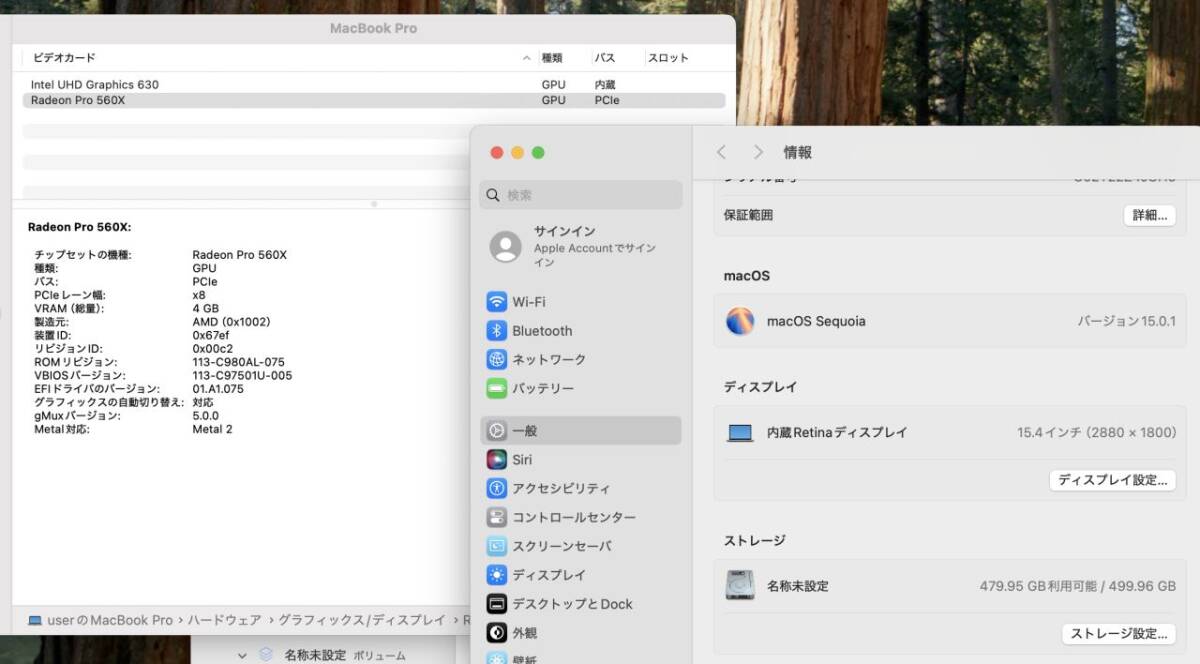Viewport: 1200px width, 664px height.
Task: Sort by ビデオカード column header arrow
Action: (527, 58)
